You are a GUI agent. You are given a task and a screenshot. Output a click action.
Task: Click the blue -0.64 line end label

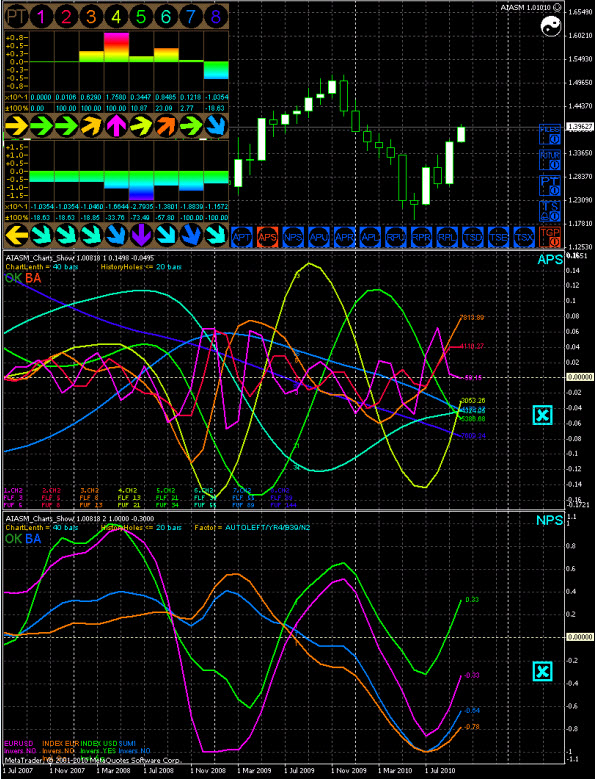coord(471,711)
